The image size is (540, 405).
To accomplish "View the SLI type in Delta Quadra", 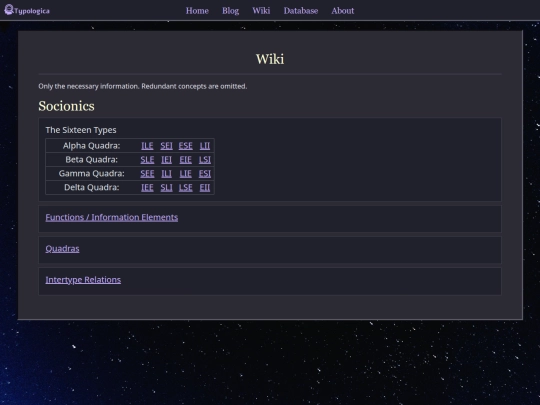I will 166,188.
